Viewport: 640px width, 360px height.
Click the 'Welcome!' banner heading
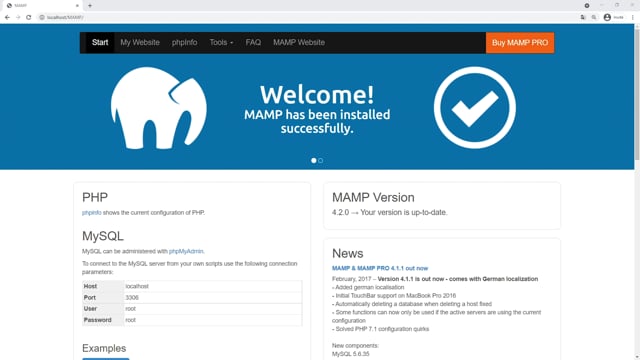317,95
